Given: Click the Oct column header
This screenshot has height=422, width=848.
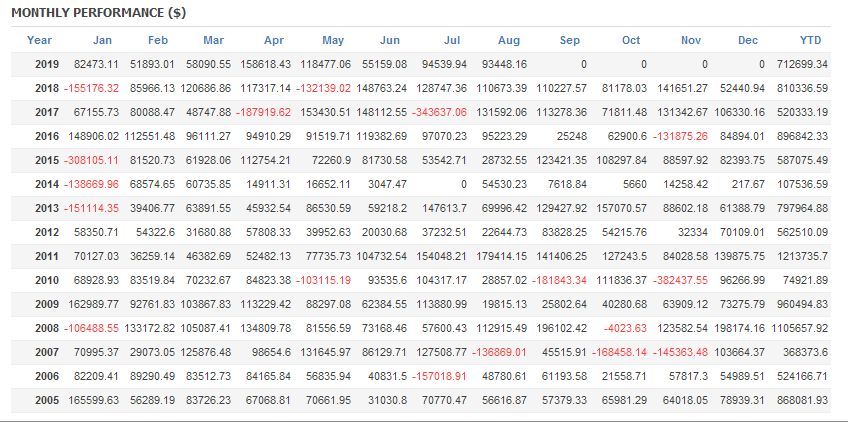Looking at the screenshot, I should coord(630,40).
